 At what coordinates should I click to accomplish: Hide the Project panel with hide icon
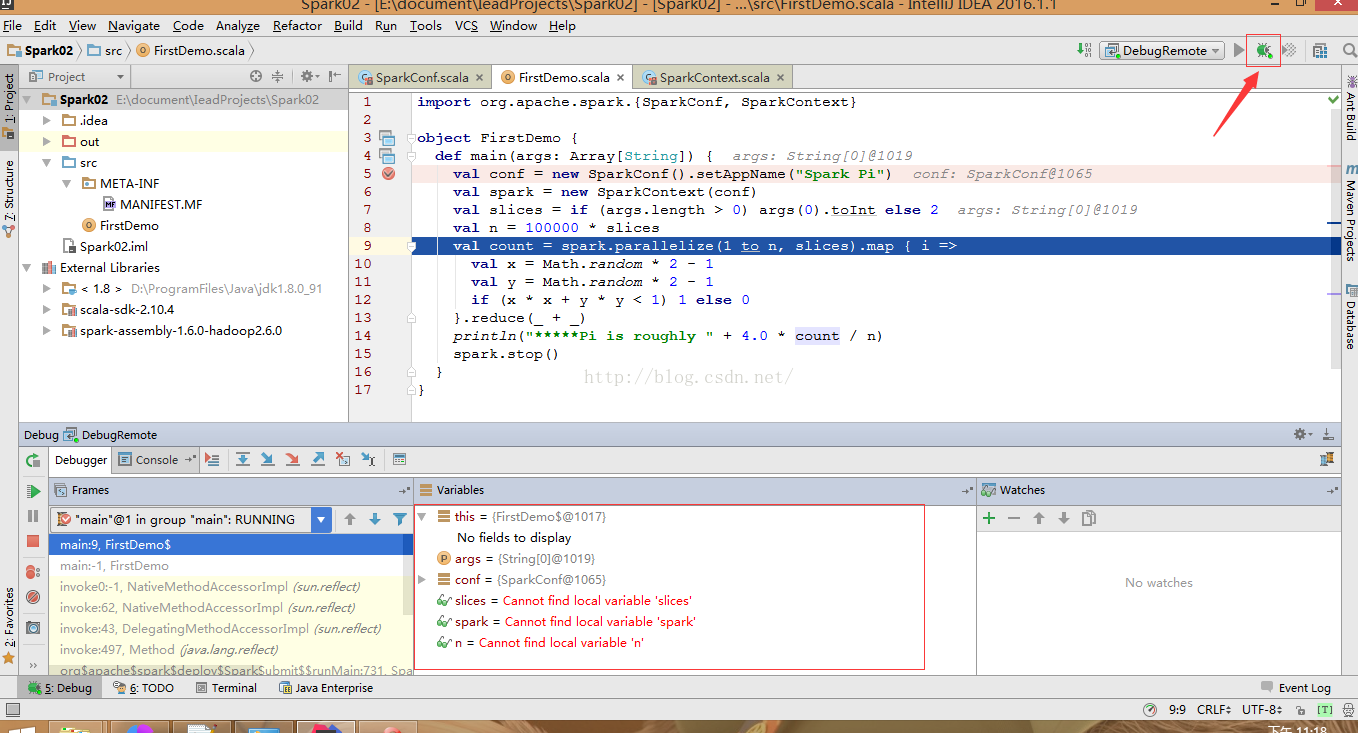(x=334, y=76)
